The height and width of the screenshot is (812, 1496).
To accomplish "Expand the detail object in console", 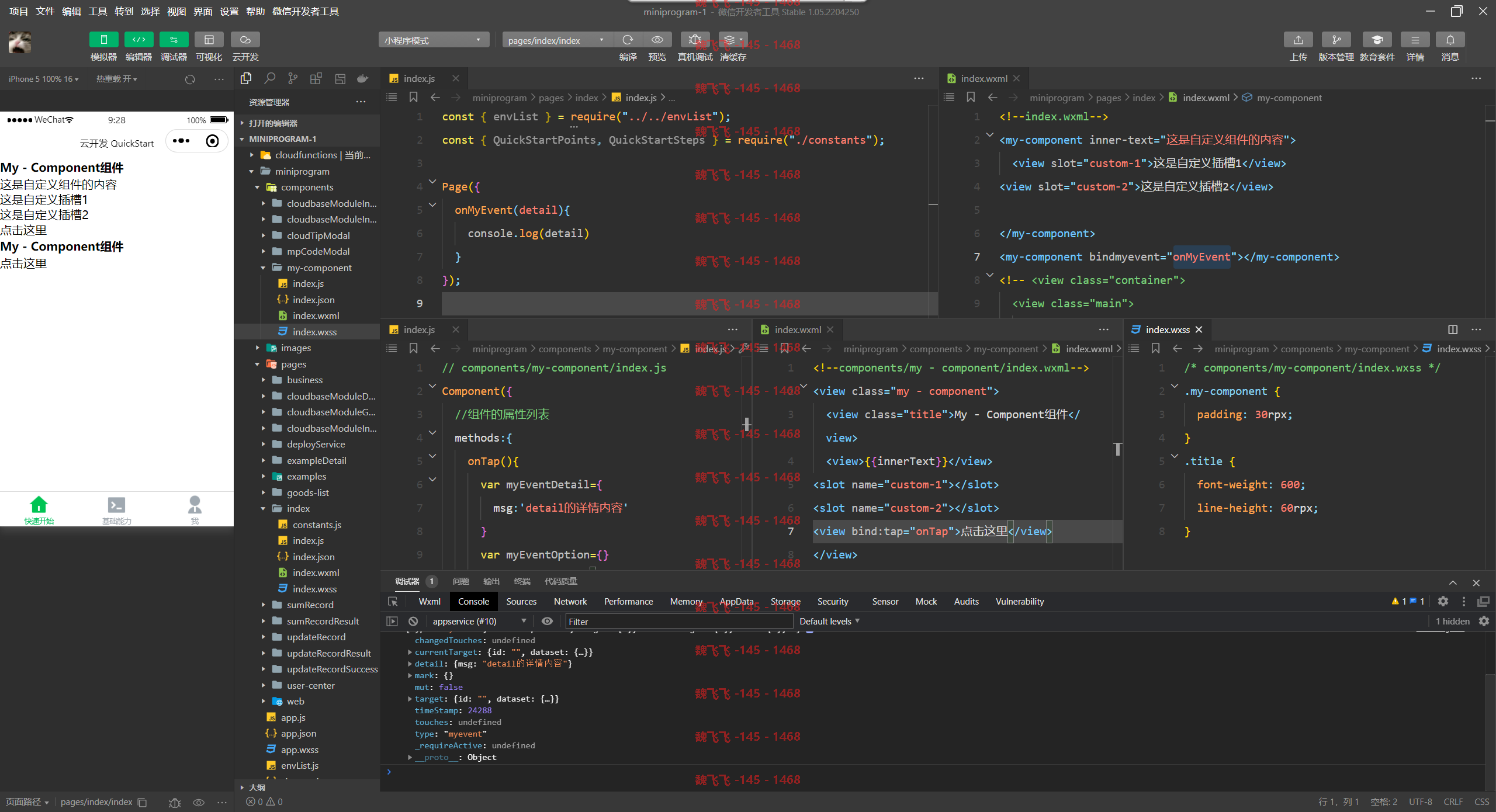I will point(410,664).
